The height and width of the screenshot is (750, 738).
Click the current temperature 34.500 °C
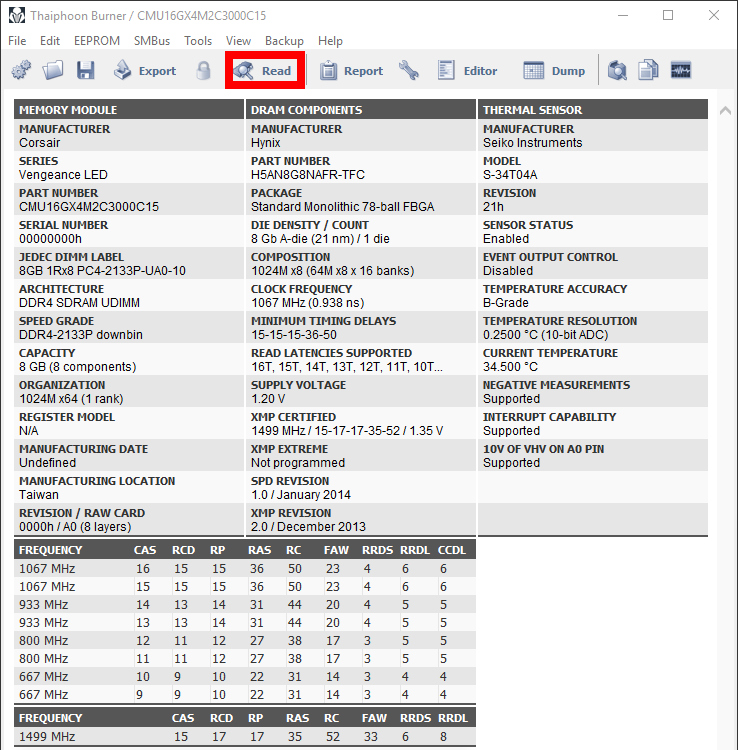tap(510, 367)
